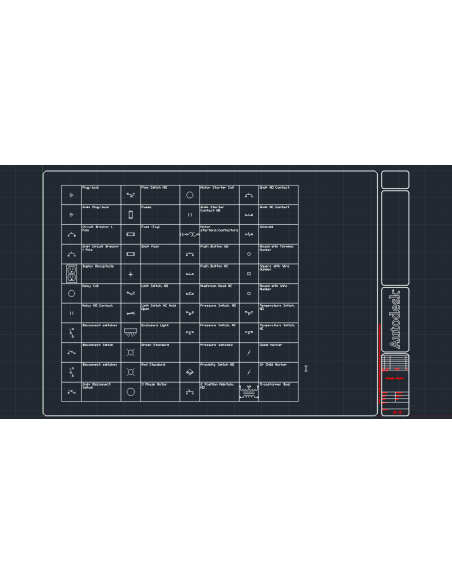The width and height of the screenshot is (452, 584).
Task: Select the Temperature Switch NC symbol
Action: (x=249, y=332)
